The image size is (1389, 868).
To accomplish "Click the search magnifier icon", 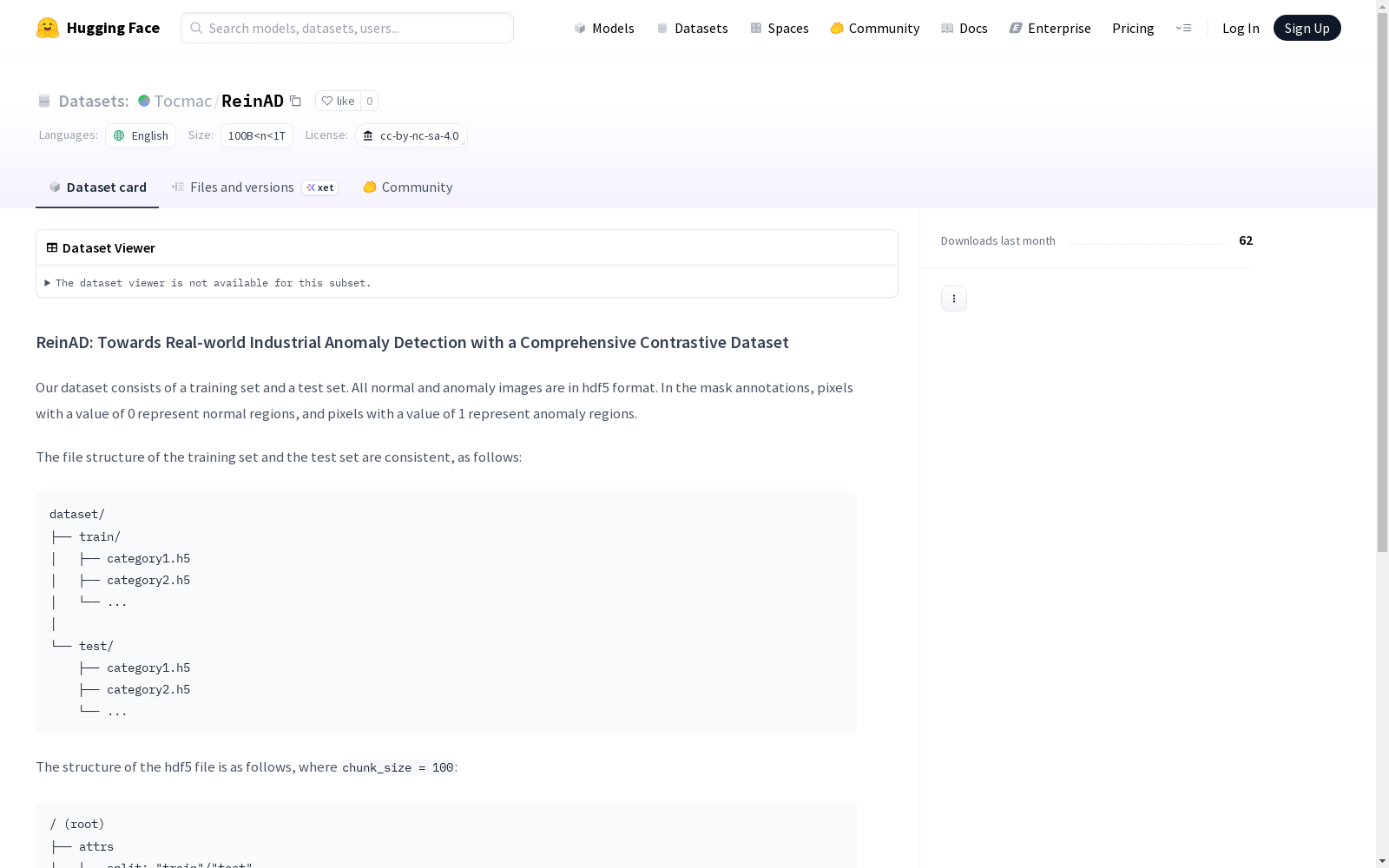I will tap(196, 28).
